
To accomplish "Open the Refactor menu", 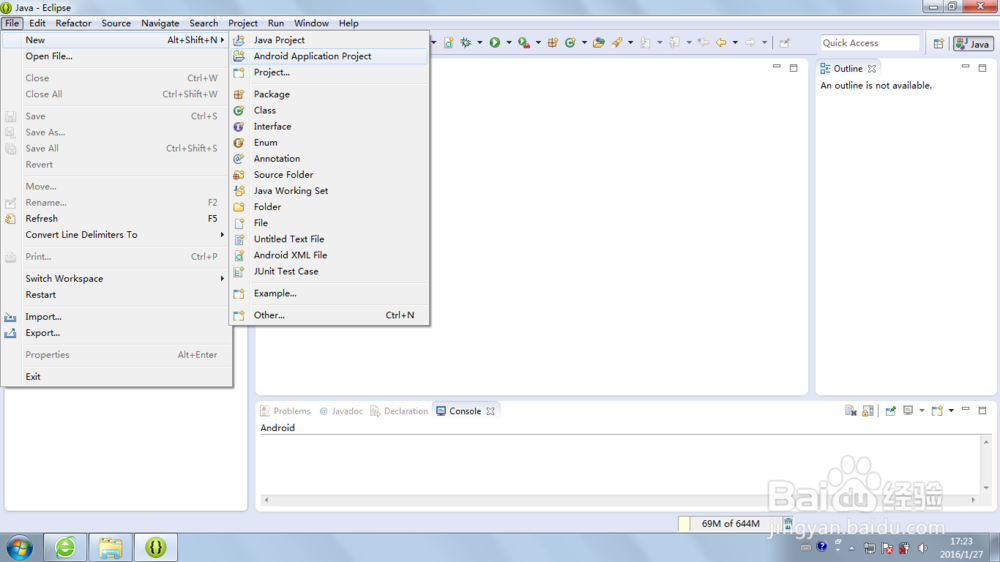I will 73,23.
